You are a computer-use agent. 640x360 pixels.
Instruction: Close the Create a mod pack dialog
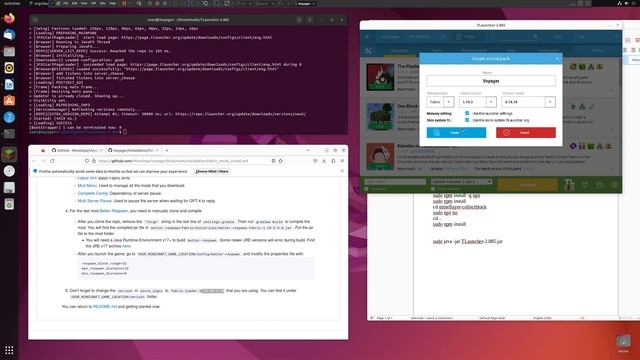557,59
